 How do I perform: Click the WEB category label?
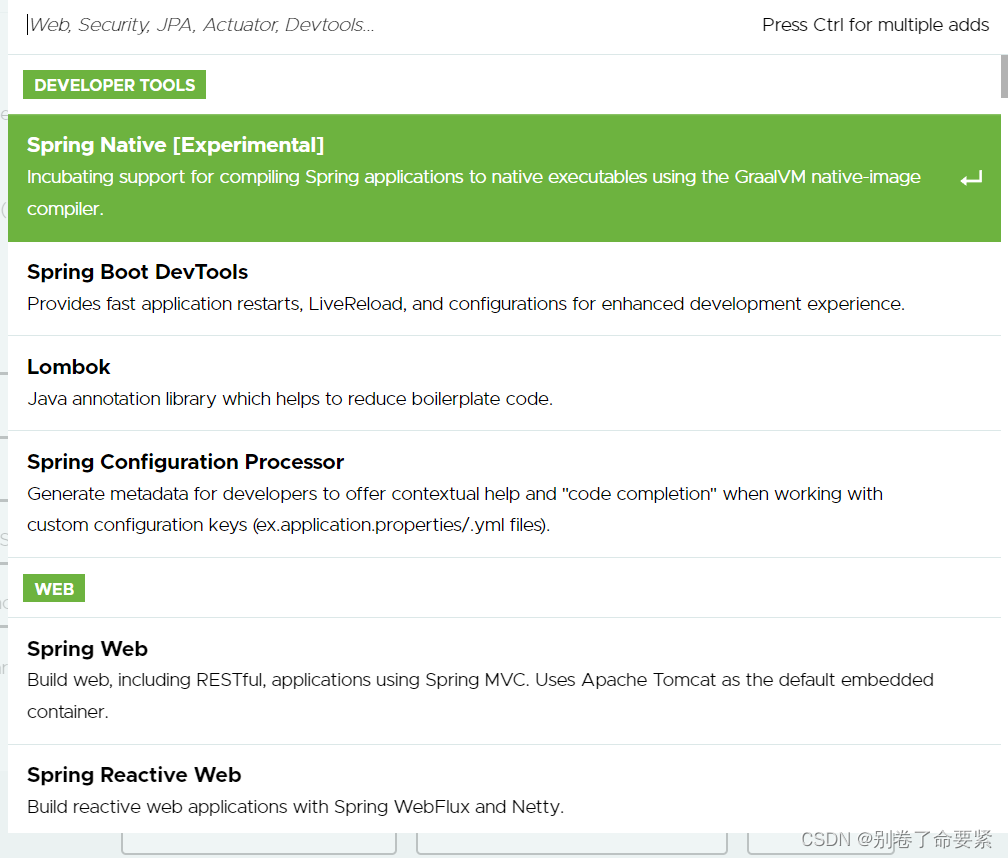(x=54, y=589)
